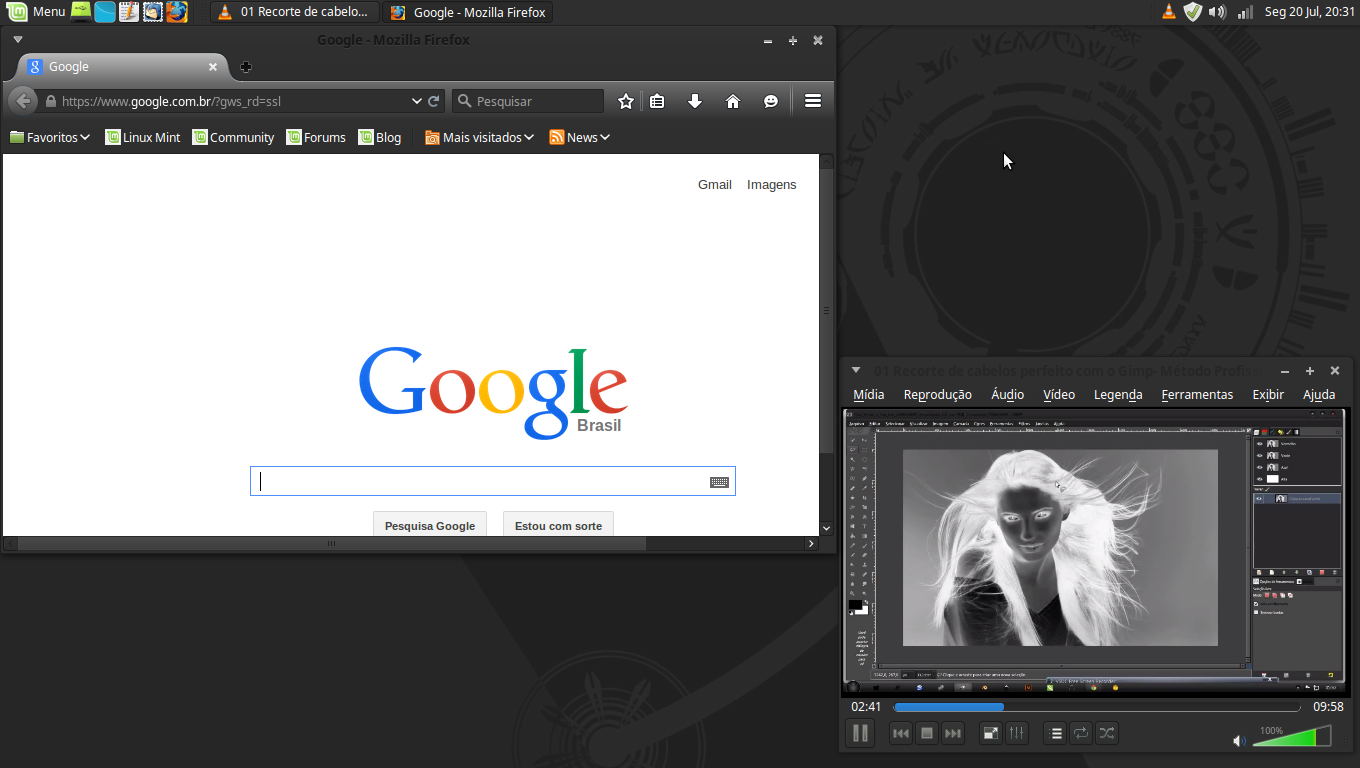1360x768 pixels.
Task: Go to Firefox home page icon
Action: click(x=733, y=101)
